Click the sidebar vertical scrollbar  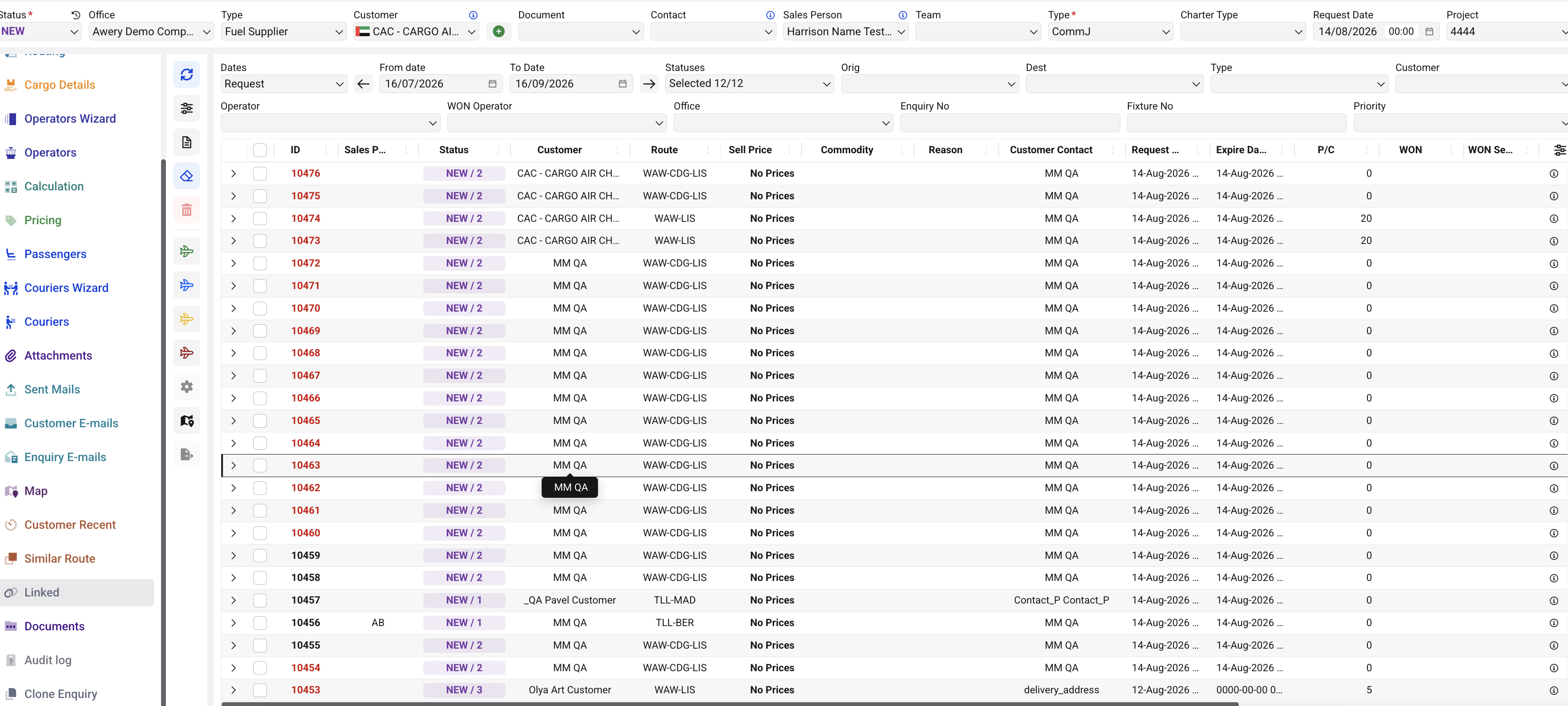click(163, 432)
